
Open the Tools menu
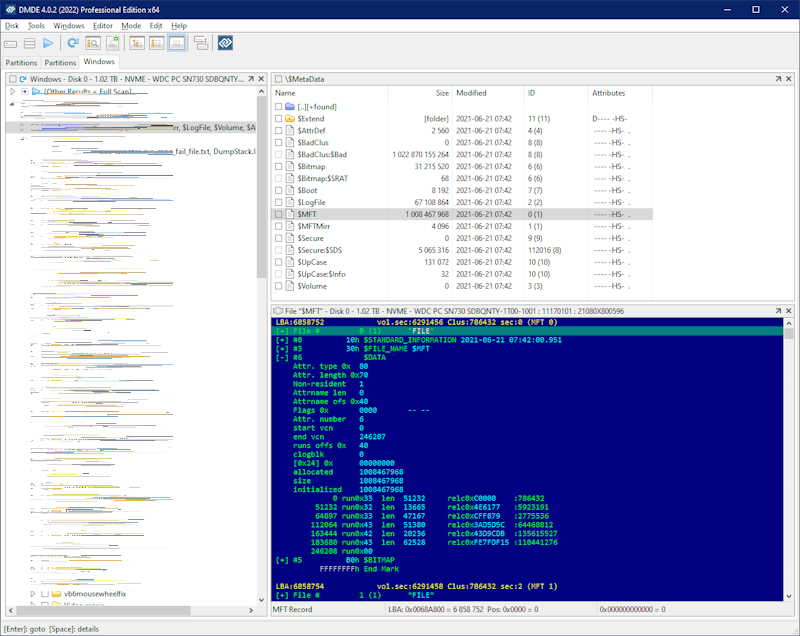click(36, 26)
